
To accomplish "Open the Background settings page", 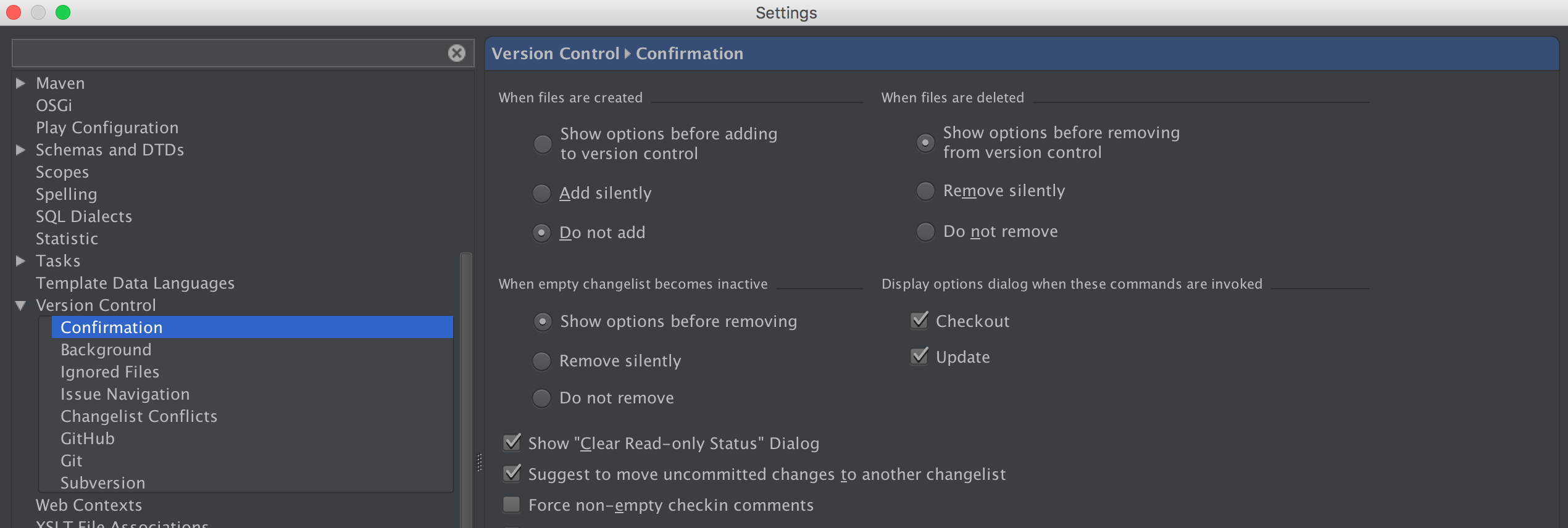I will point(106,350).
